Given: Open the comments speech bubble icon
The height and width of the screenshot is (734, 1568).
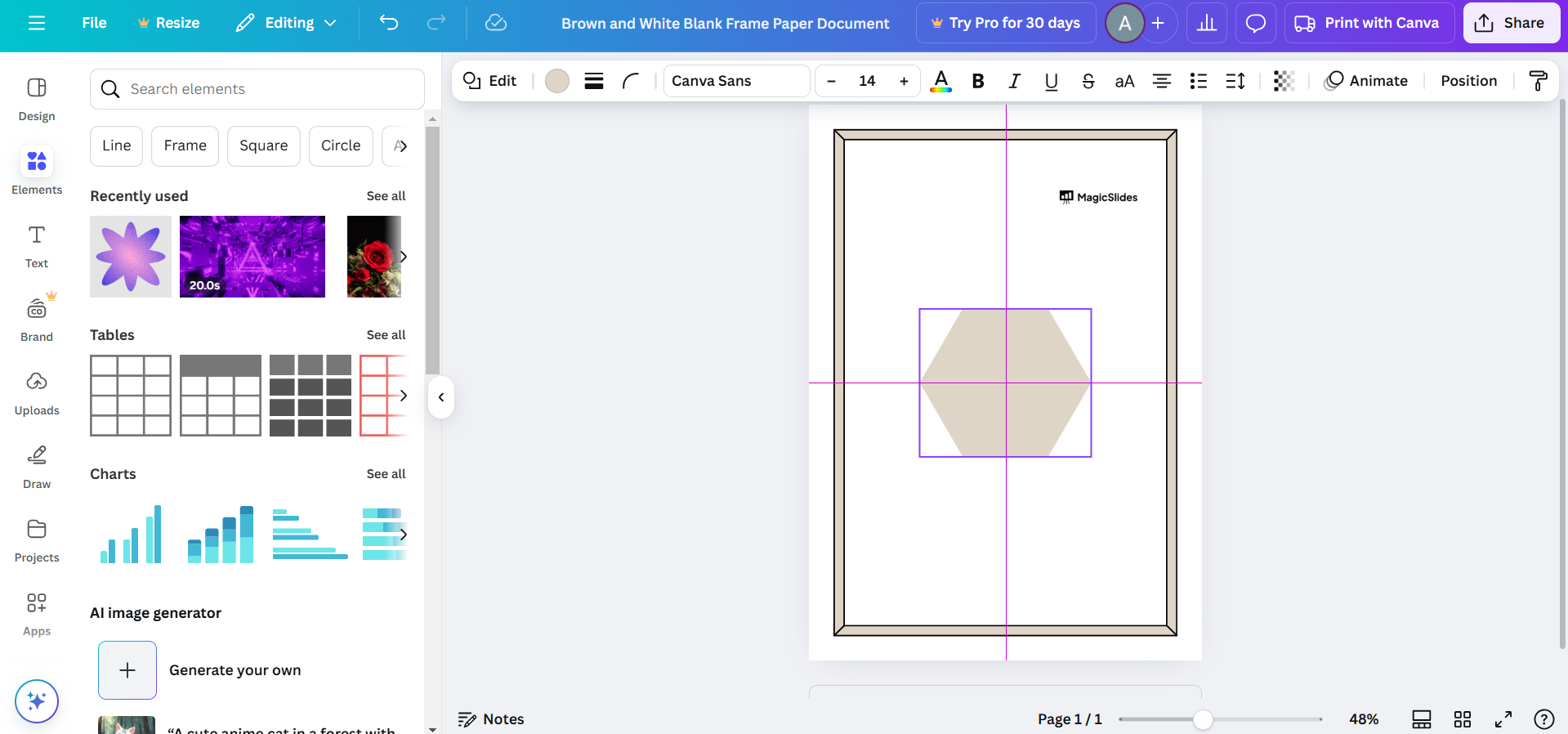Looking at the screenshot, I should 1255,23.
